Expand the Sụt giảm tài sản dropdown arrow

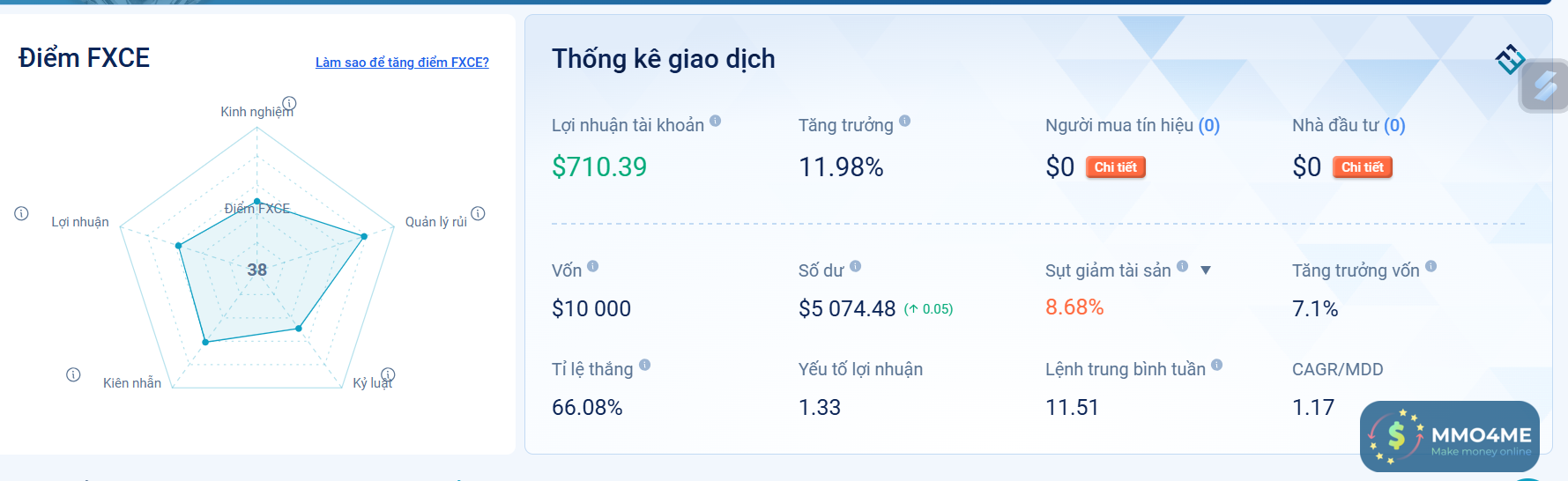coord(1206,270)
